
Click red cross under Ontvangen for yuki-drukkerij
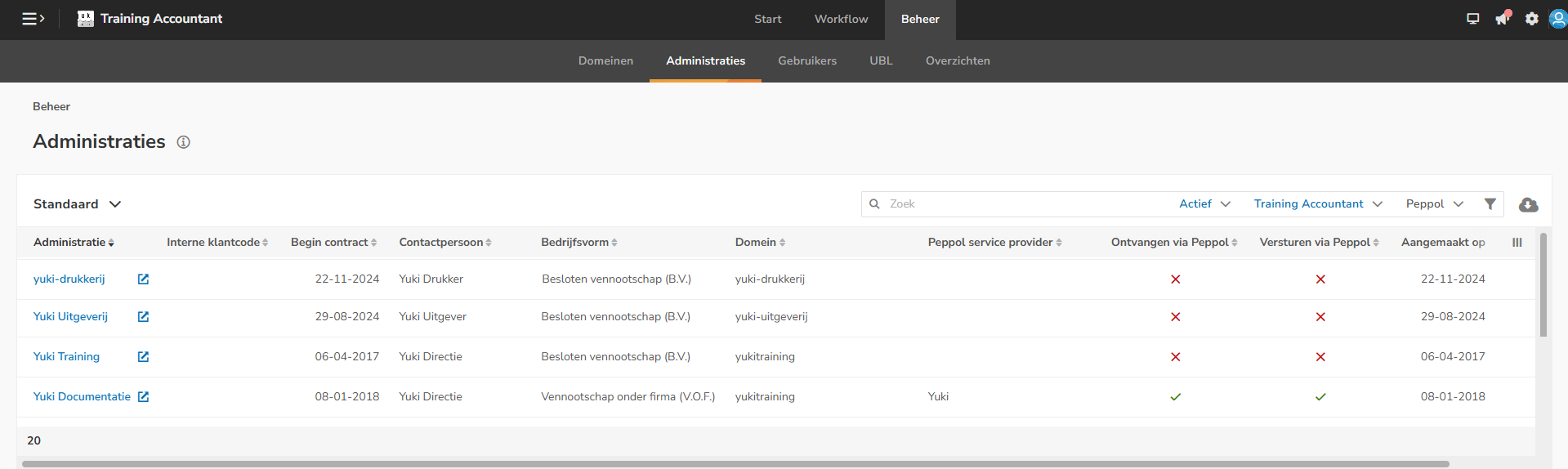(1176, 279)
